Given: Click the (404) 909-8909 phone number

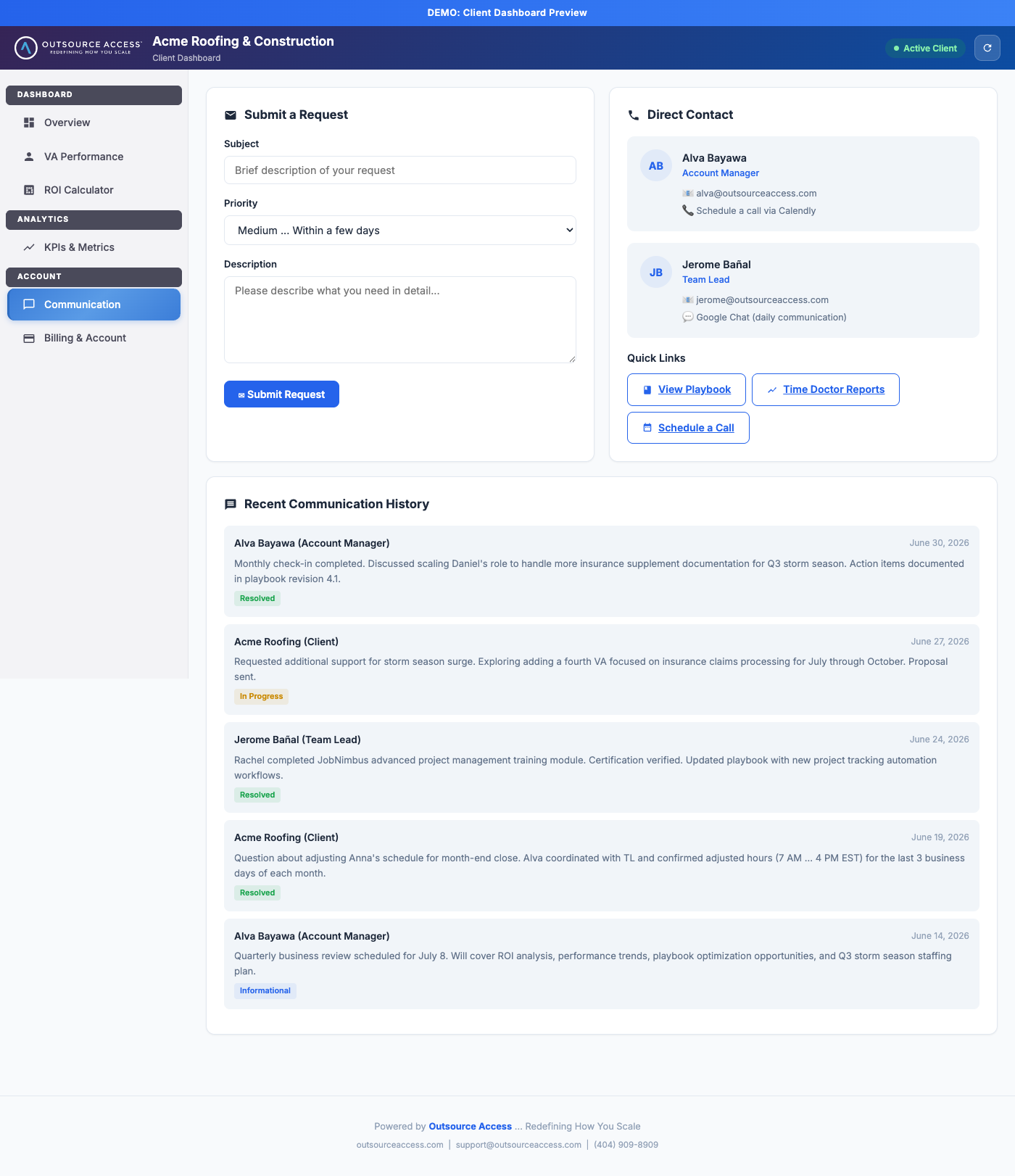Looking at the screenshot, I should [x=626, y=1145].
